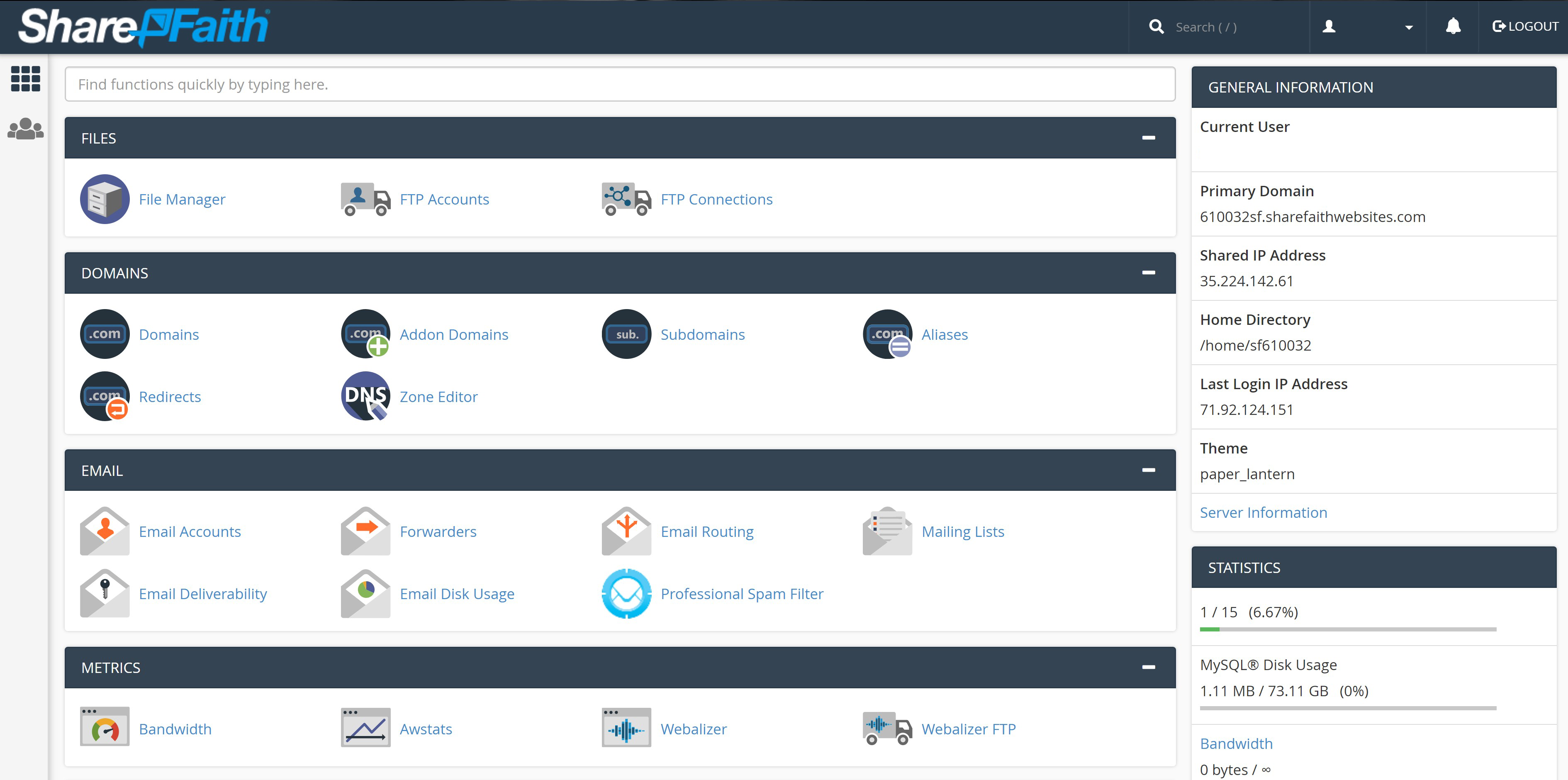Open Bandwidth link in Statistics panel
1568x780 pixels.
pyautogui.click(x=1236, y=743)
